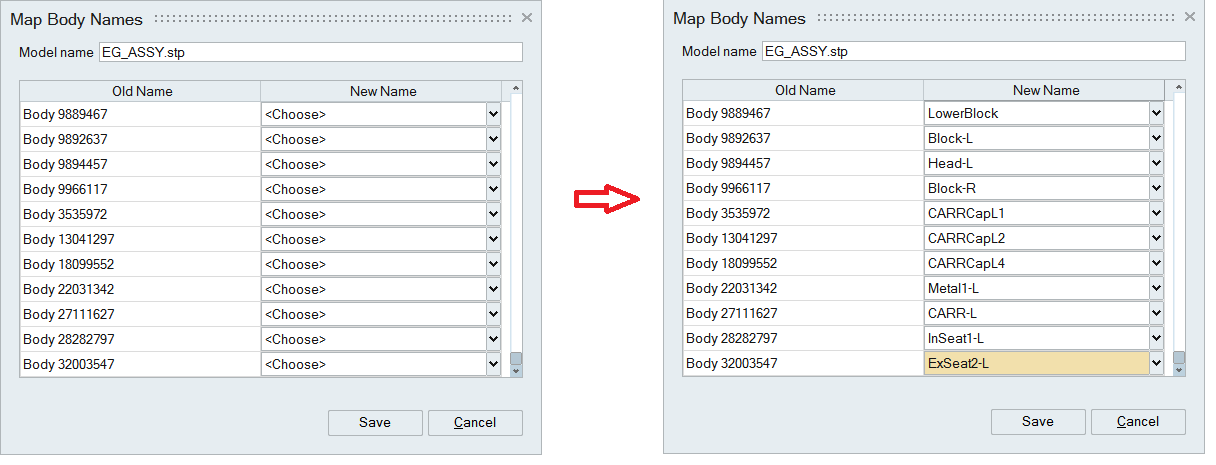The height and width of the screenshot is (465, 1216).
Task: Save the mapped names in the right dialog
Action: tap(1038, 421)
